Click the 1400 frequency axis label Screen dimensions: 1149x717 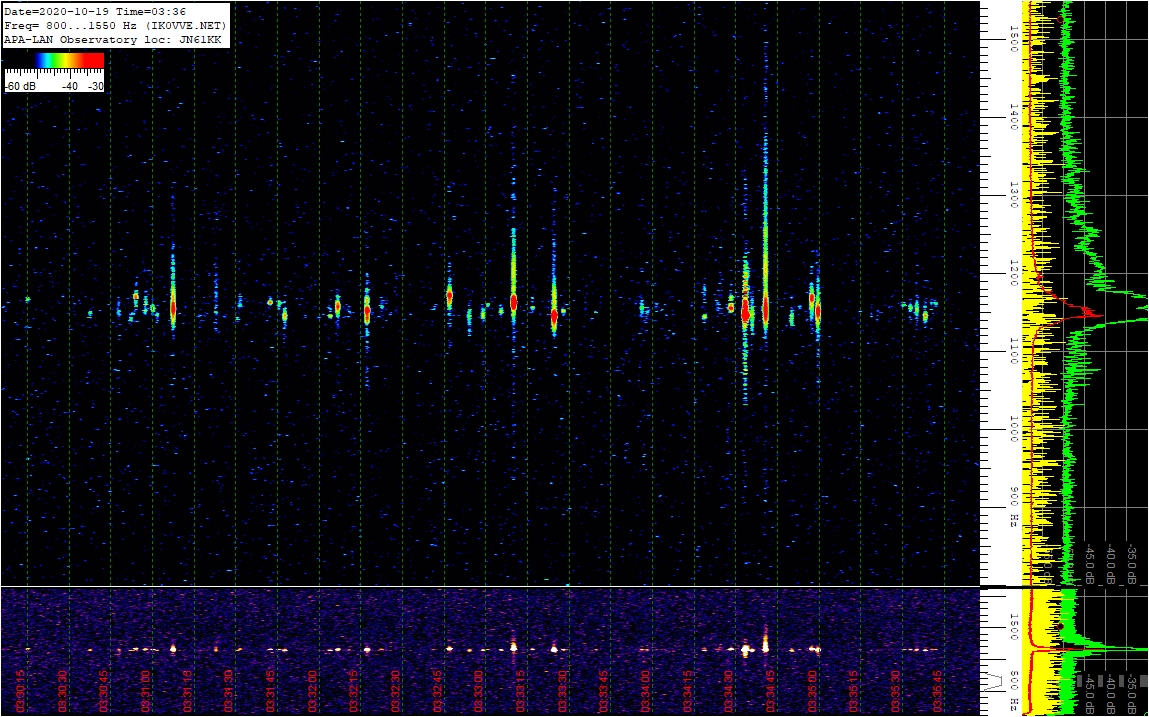point(1014,116)
